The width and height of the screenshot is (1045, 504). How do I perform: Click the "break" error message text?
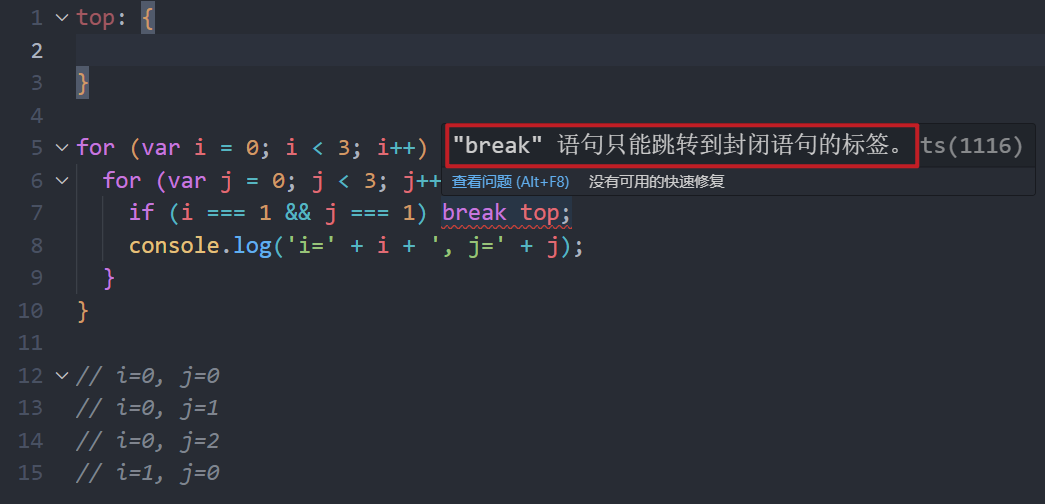coord(680,145)
